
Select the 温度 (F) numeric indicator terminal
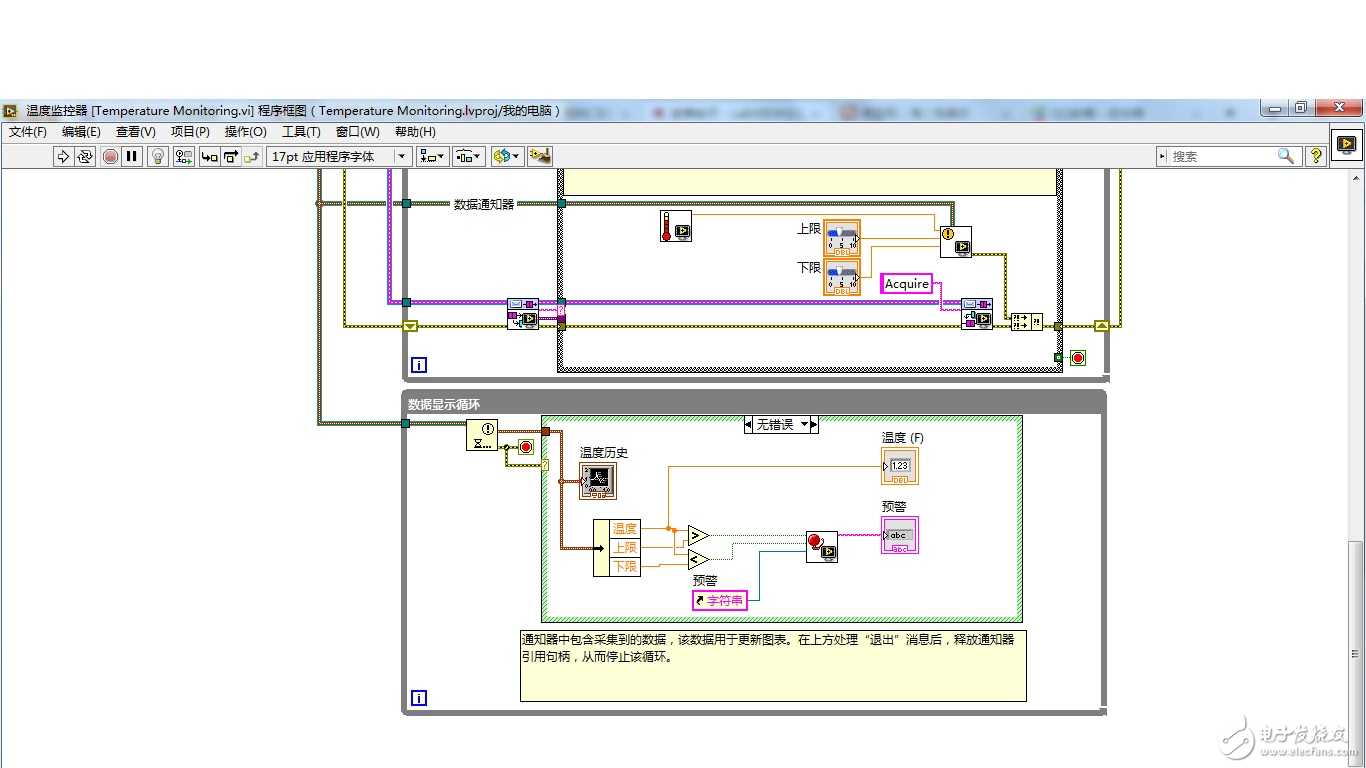coord(900,466)
